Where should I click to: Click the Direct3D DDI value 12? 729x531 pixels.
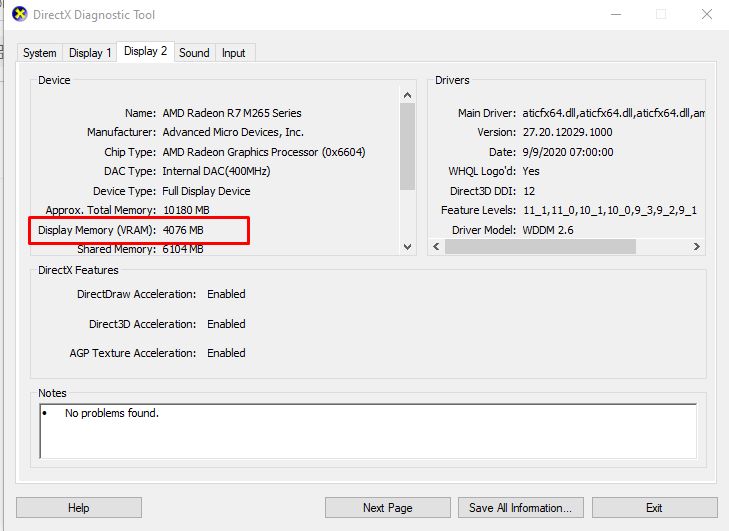tap(529, 191)
